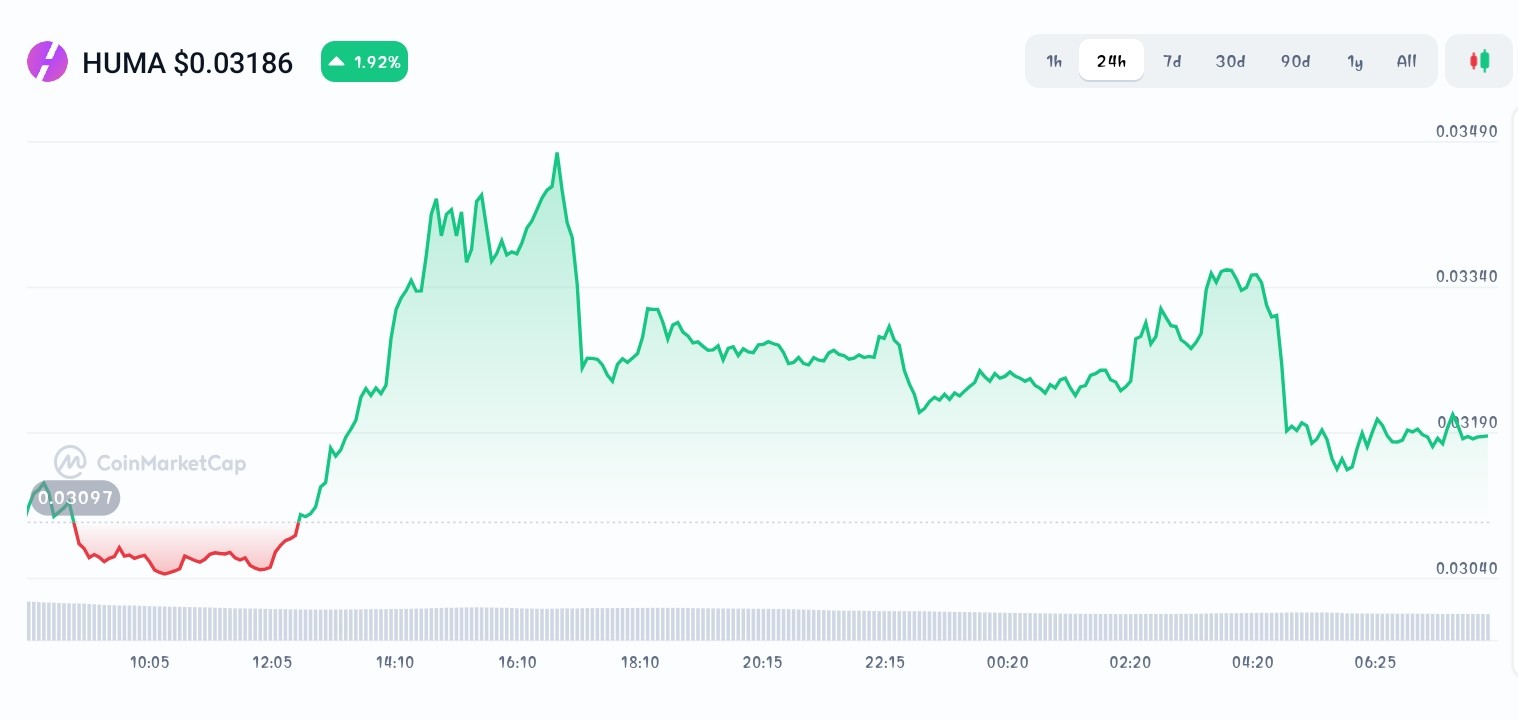The width and height of the screenshot is (1518, 720).
Task: Choose the 90d chart range
Action: [1295, 61]
